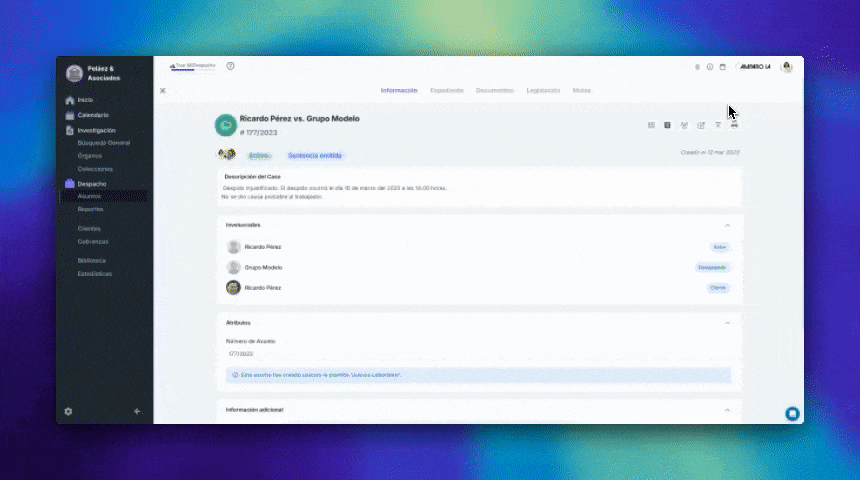
Task: Select Clientes in the sidebar
Action: [x=89, y=228]
